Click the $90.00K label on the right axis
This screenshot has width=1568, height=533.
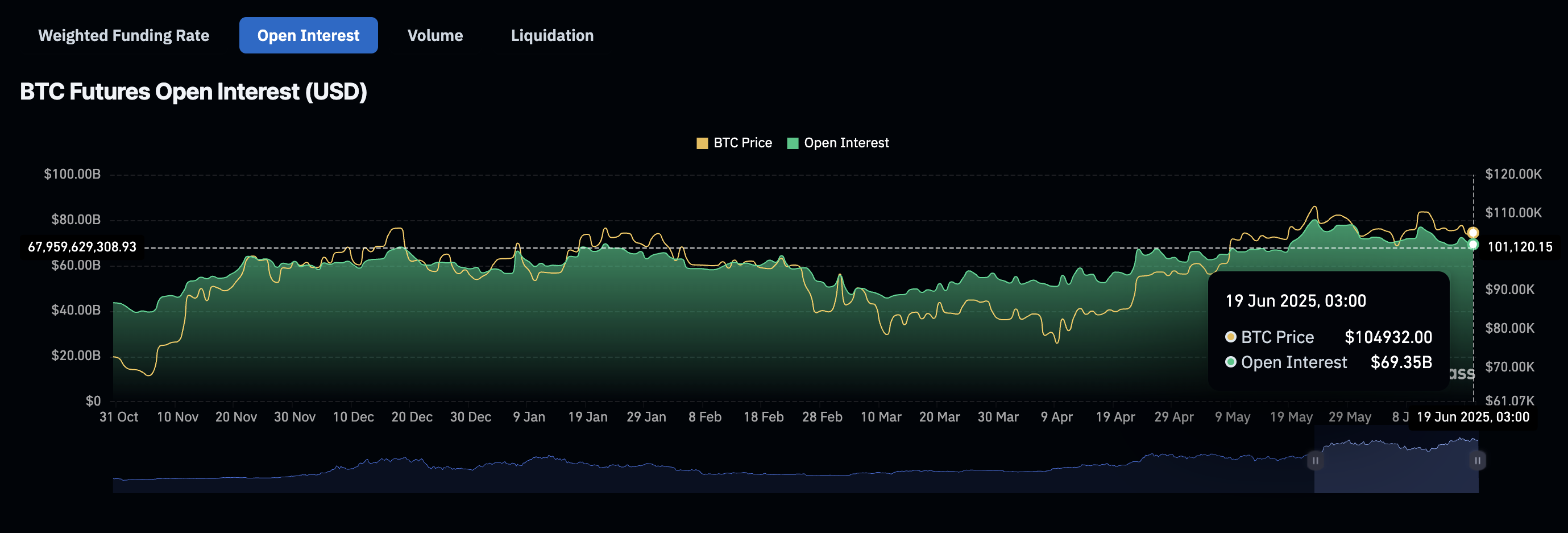coord(1509,290)
